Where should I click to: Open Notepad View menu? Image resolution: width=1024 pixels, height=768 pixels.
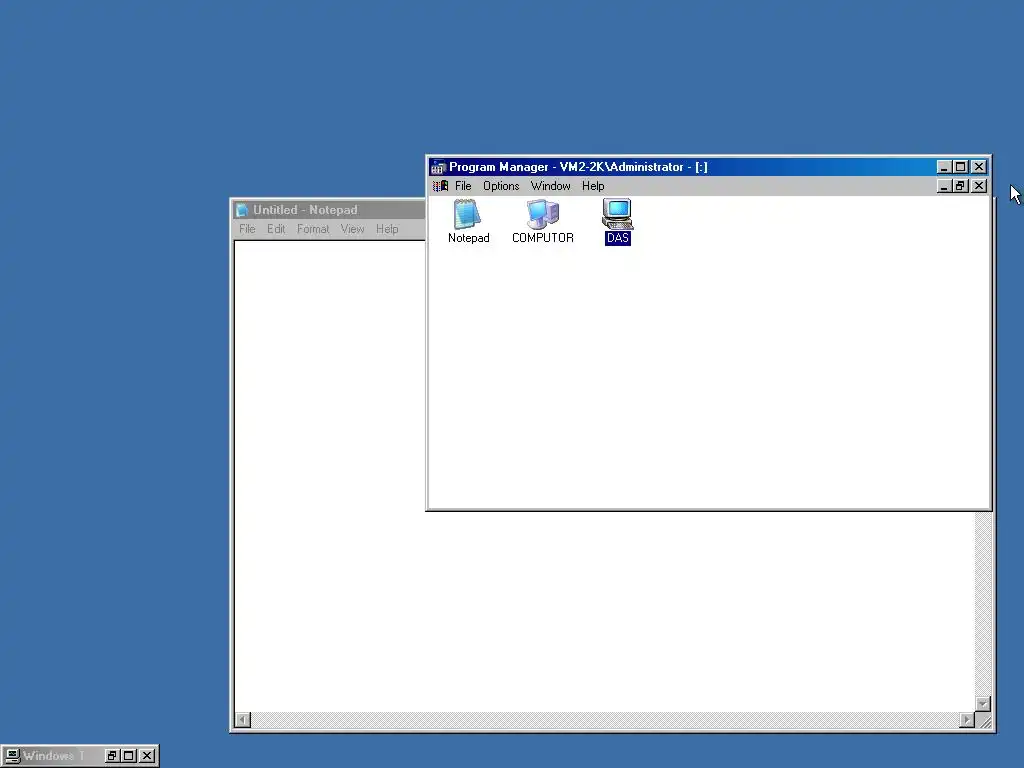click(352, 229)
